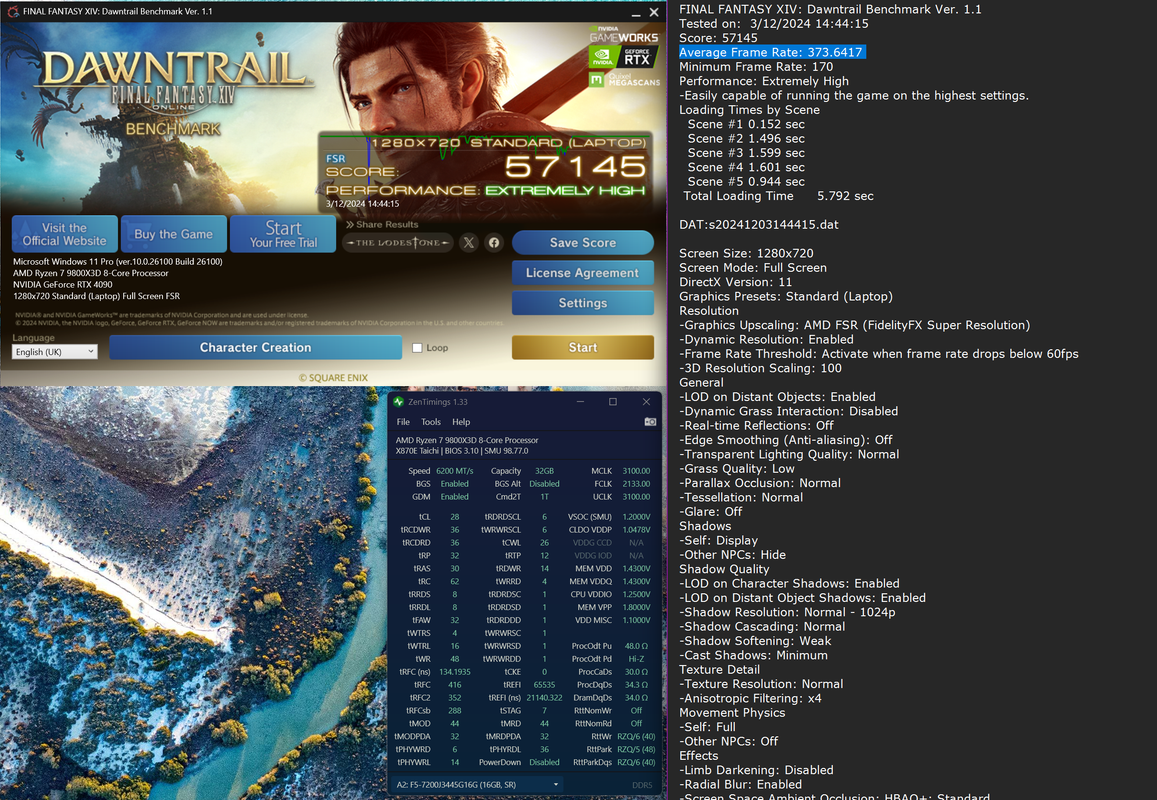Click 'DirectX Version: 11' line
Screen dimensions: 1157x800
coord(736,282)
